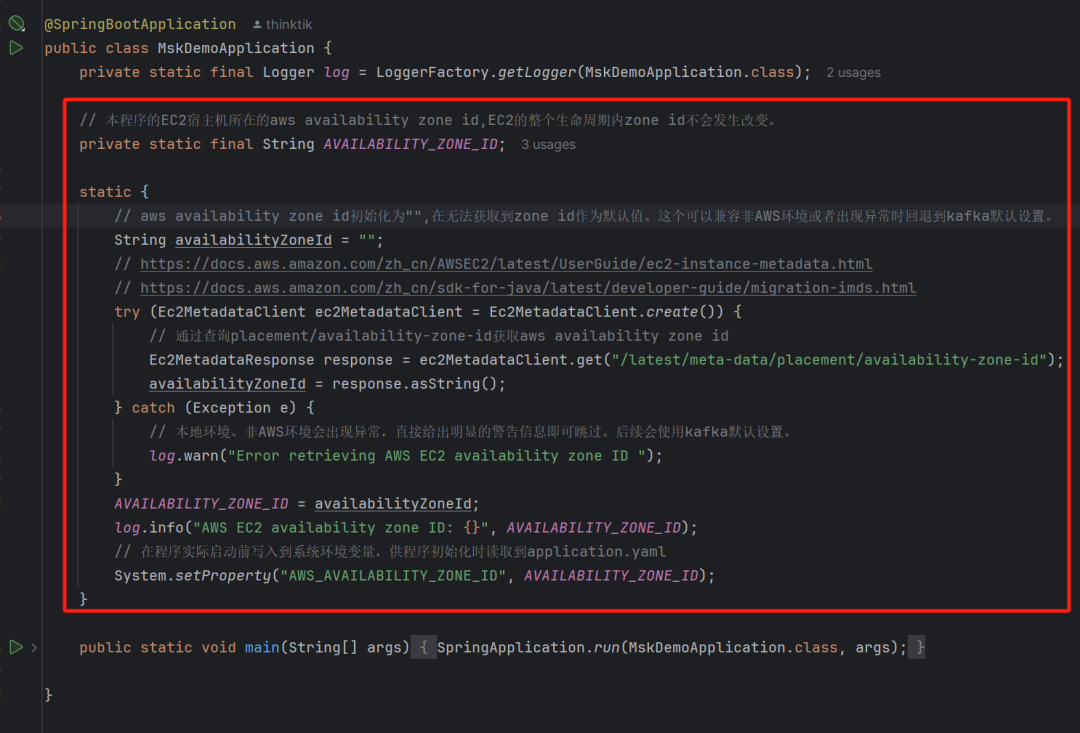Screen dimensions: 1080x733
Task: Open migration-imds.html documentation link
Action: (528, 288)
